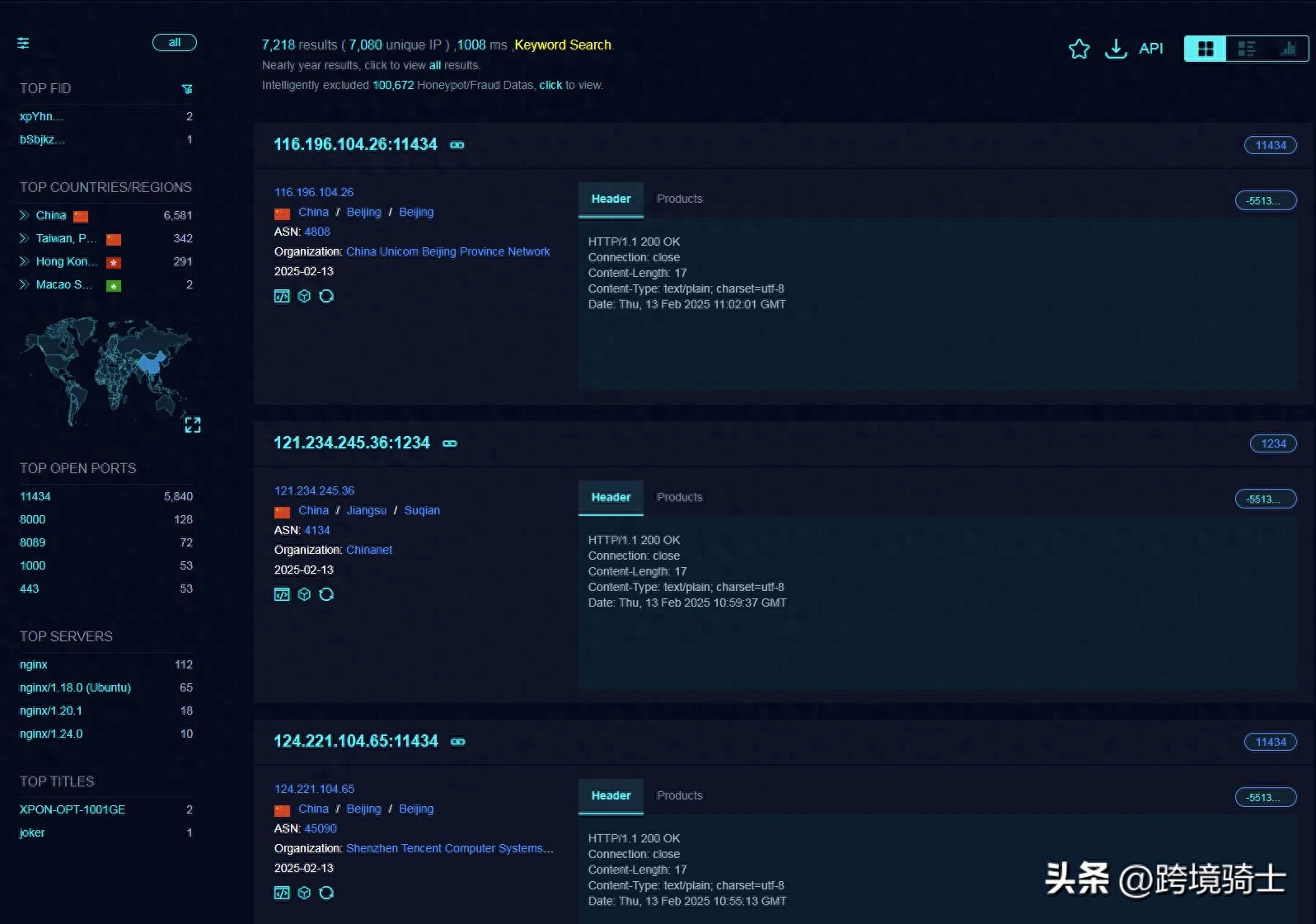Open Products tab of first result
This screenshot has height=924, width=1316.
point(679,199)
